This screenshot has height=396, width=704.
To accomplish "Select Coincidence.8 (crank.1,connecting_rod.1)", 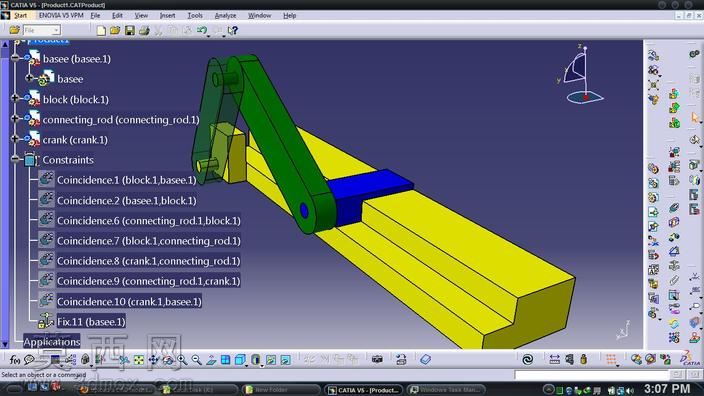I will click(149, 261).
